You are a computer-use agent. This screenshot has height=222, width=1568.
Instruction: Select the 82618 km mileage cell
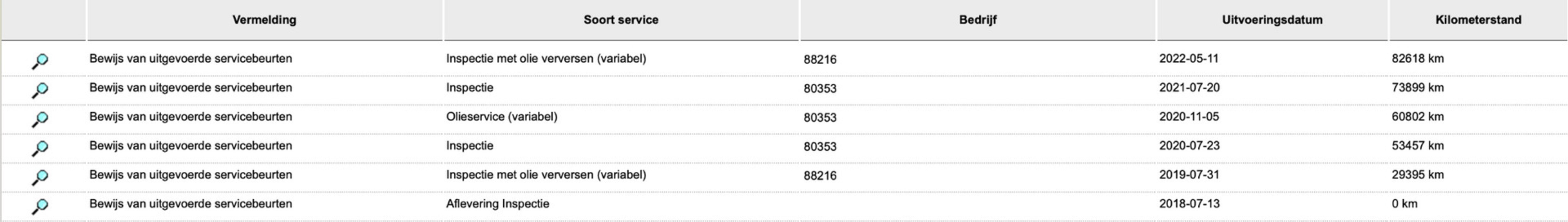tap(1418, 58)
